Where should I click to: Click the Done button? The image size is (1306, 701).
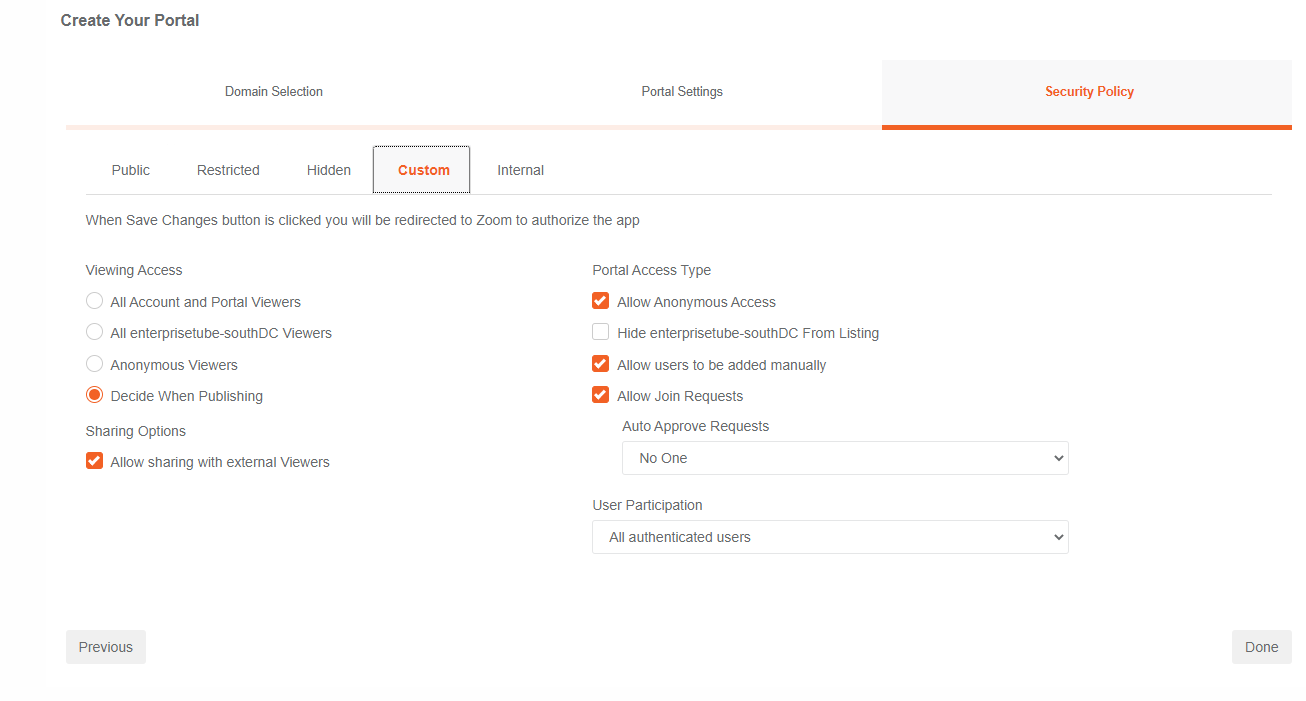[x=1261, y=647]
